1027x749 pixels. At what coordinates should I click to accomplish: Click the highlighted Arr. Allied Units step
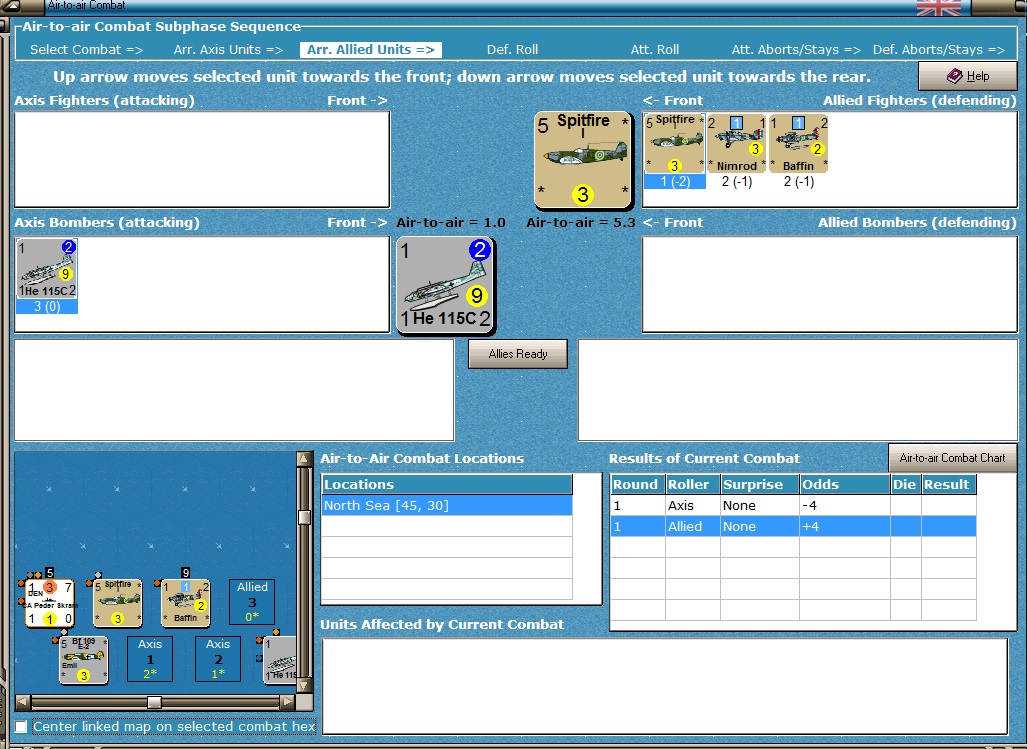pyautogui.click(x=371, y=50)
